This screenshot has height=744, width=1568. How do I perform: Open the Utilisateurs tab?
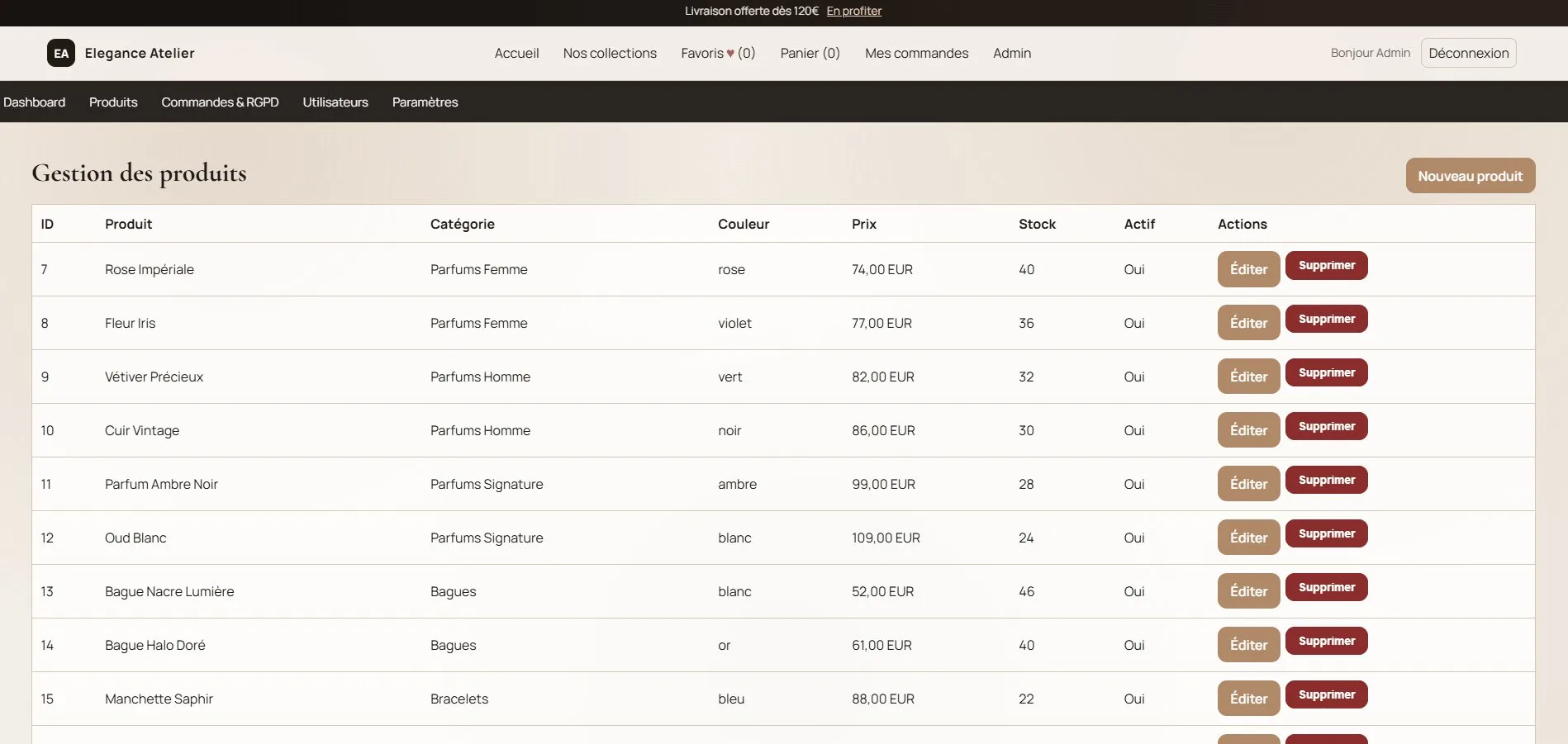(x=335, y=102)
